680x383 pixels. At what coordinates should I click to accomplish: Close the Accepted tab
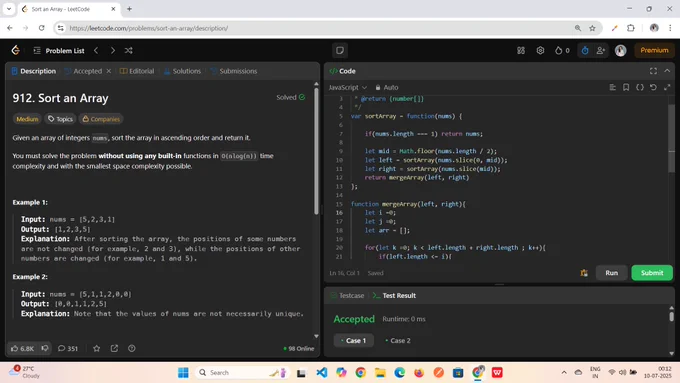click(109, 71)
